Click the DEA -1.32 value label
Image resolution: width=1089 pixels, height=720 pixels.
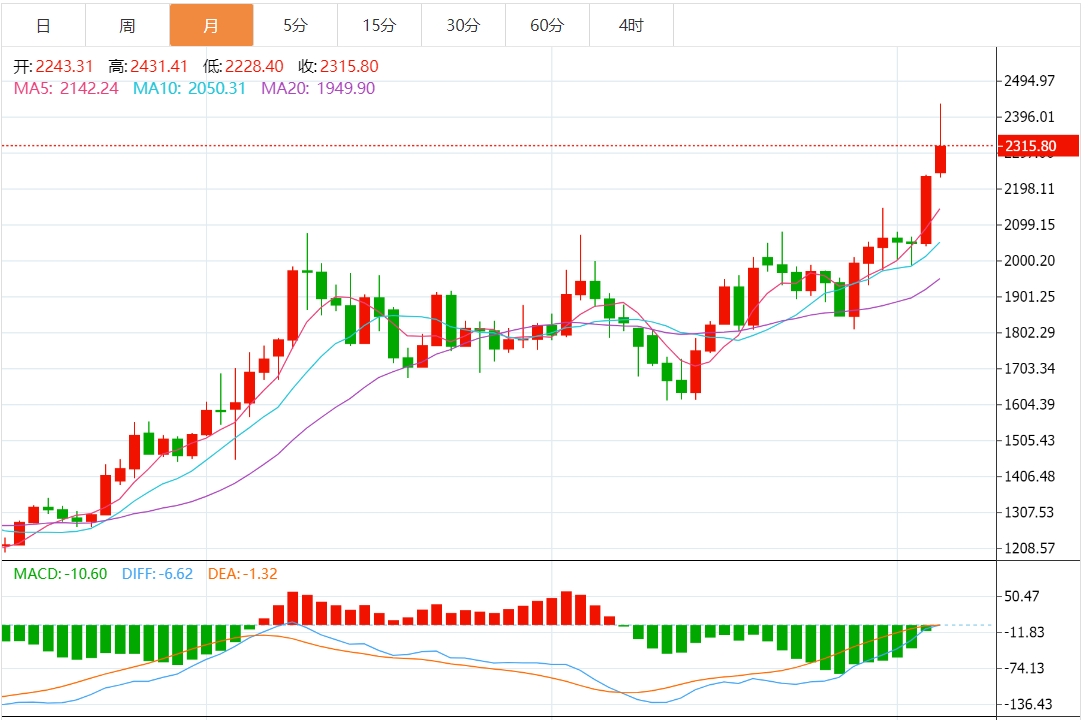242,574
